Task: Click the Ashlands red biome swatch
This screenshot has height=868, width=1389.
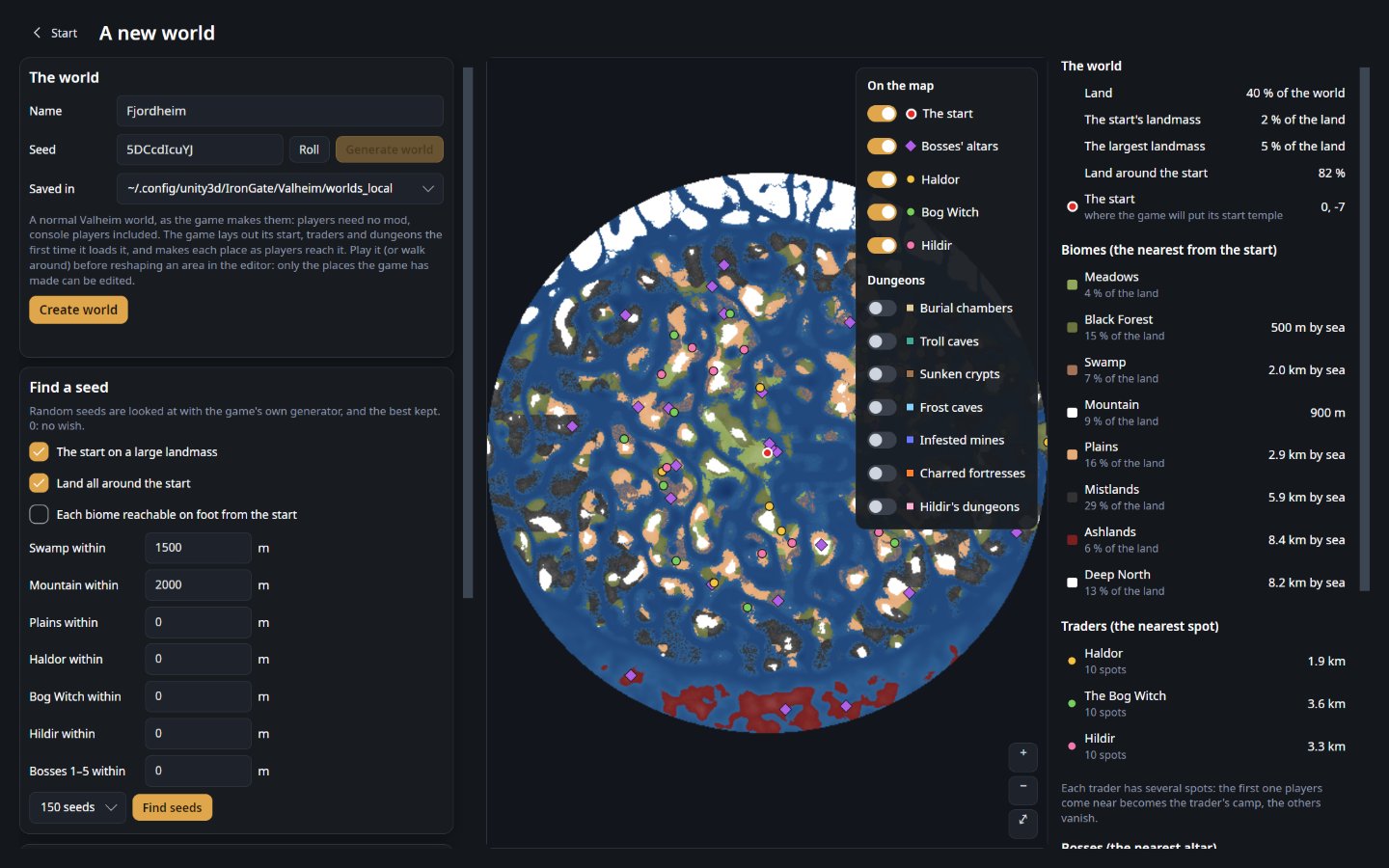Action: 1072,540
